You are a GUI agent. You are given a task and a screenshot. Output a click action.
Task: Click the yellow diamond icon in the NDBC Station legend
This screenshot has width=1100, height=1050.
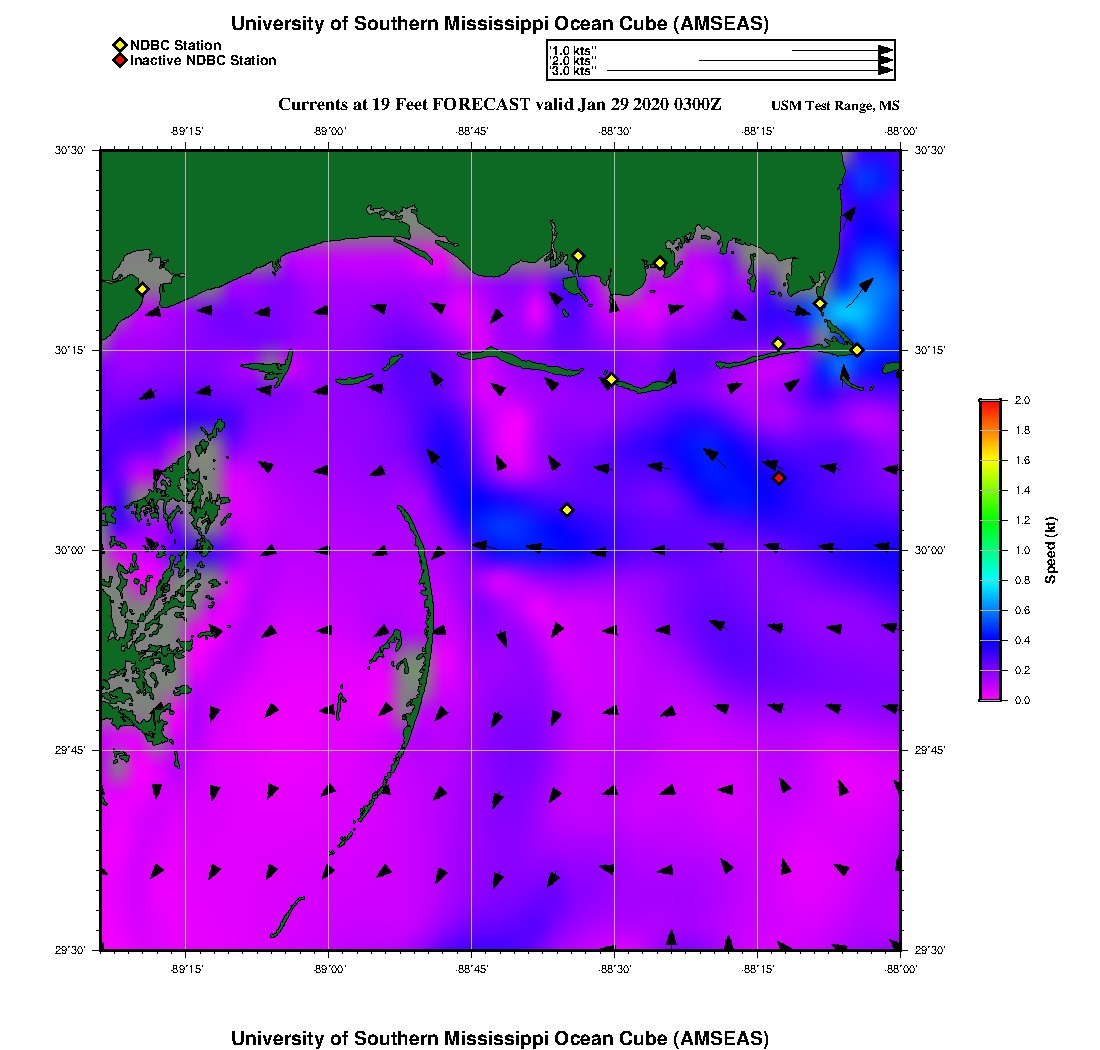click(119, 45)
